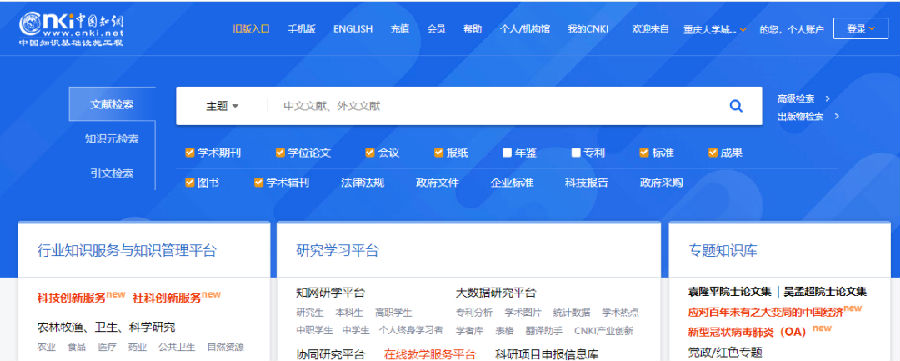Screen dimensions: 900x361
Task: Open the ENGLISH version link
Action: (353, 29)
